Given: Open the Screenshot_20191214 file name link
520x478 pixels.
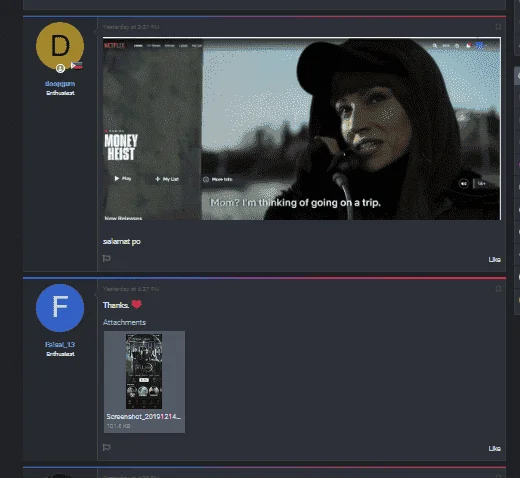Looking at the screenshot, I should (x=144, y=416).
